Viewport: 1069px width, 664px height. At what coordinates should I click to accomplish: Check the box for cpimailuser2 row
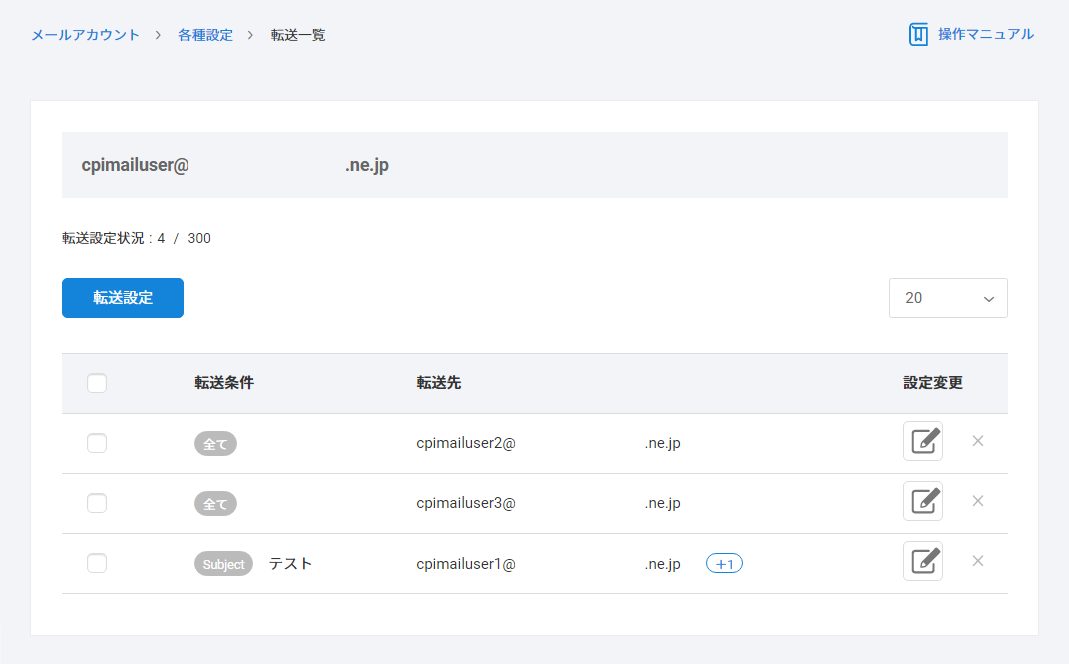point(97,443)
